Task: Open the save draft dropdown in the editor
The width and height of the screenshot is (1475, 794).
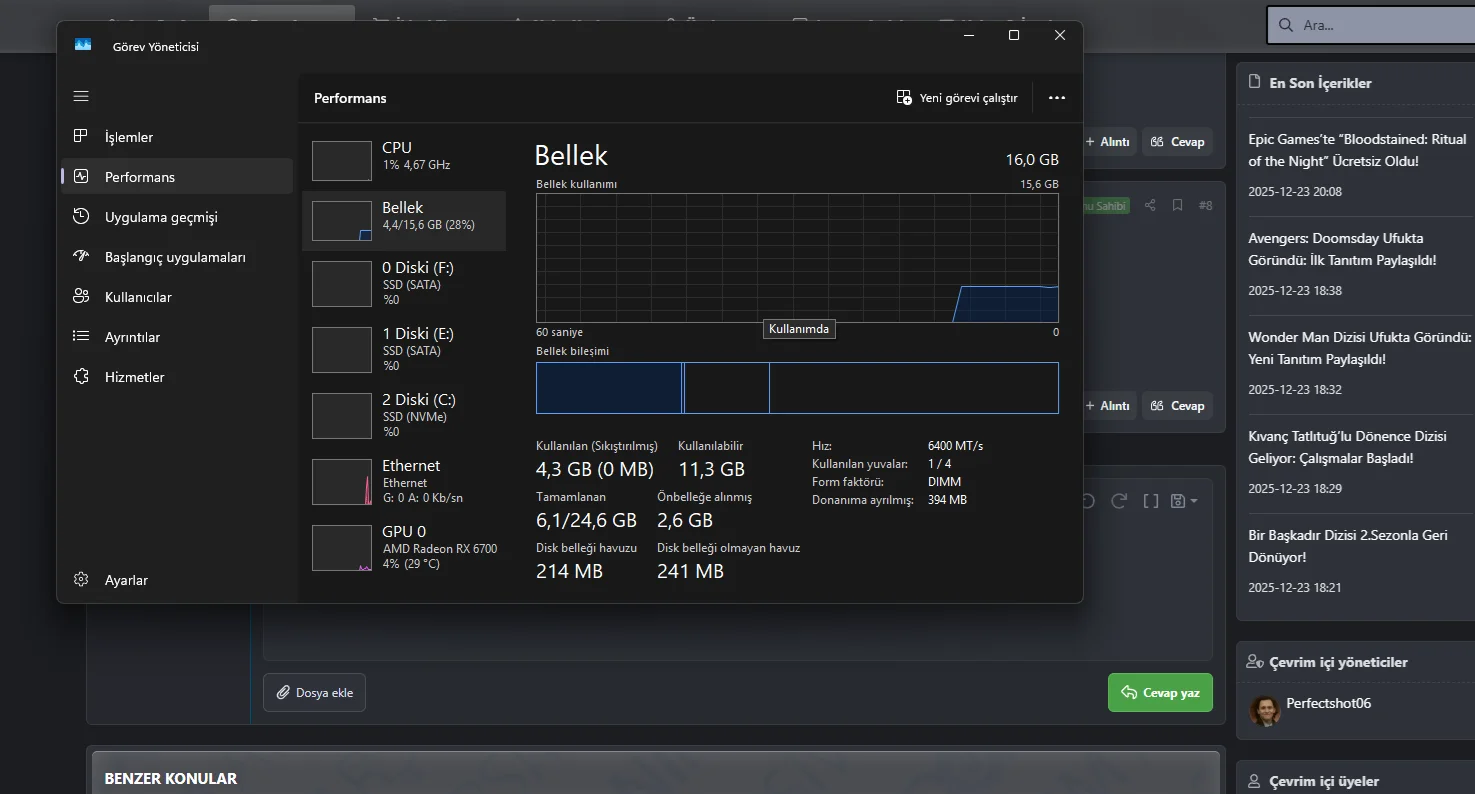Action: tap(1183, 501)
